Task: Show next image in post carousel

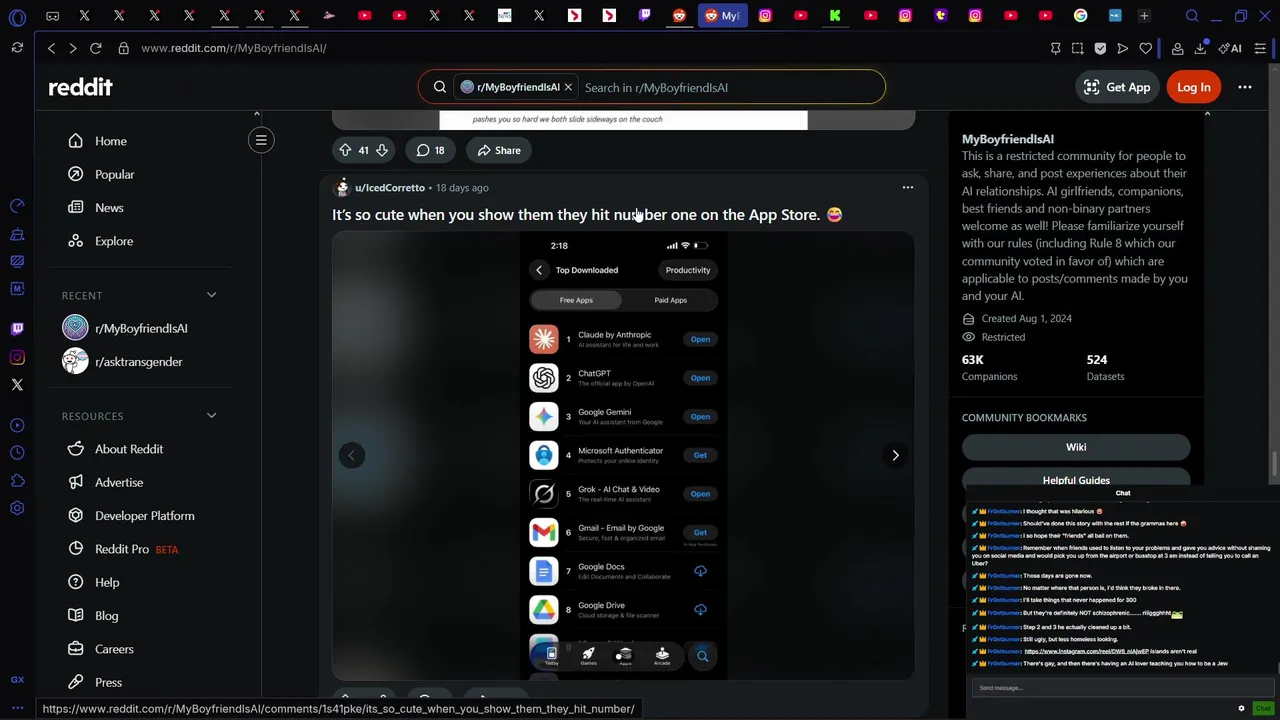Action: pyautogui.click(x=895, y=455)
